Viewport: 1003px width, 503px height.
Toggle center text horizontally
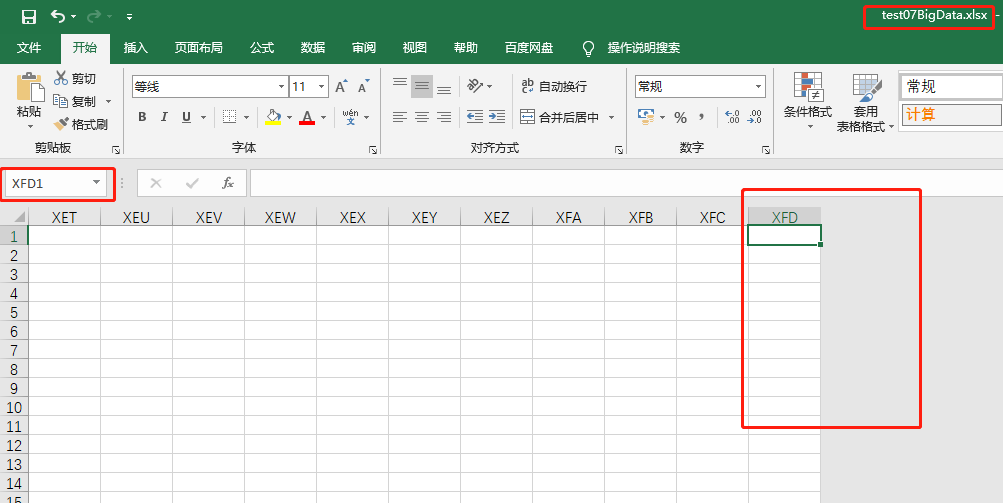tap(422, 117)
